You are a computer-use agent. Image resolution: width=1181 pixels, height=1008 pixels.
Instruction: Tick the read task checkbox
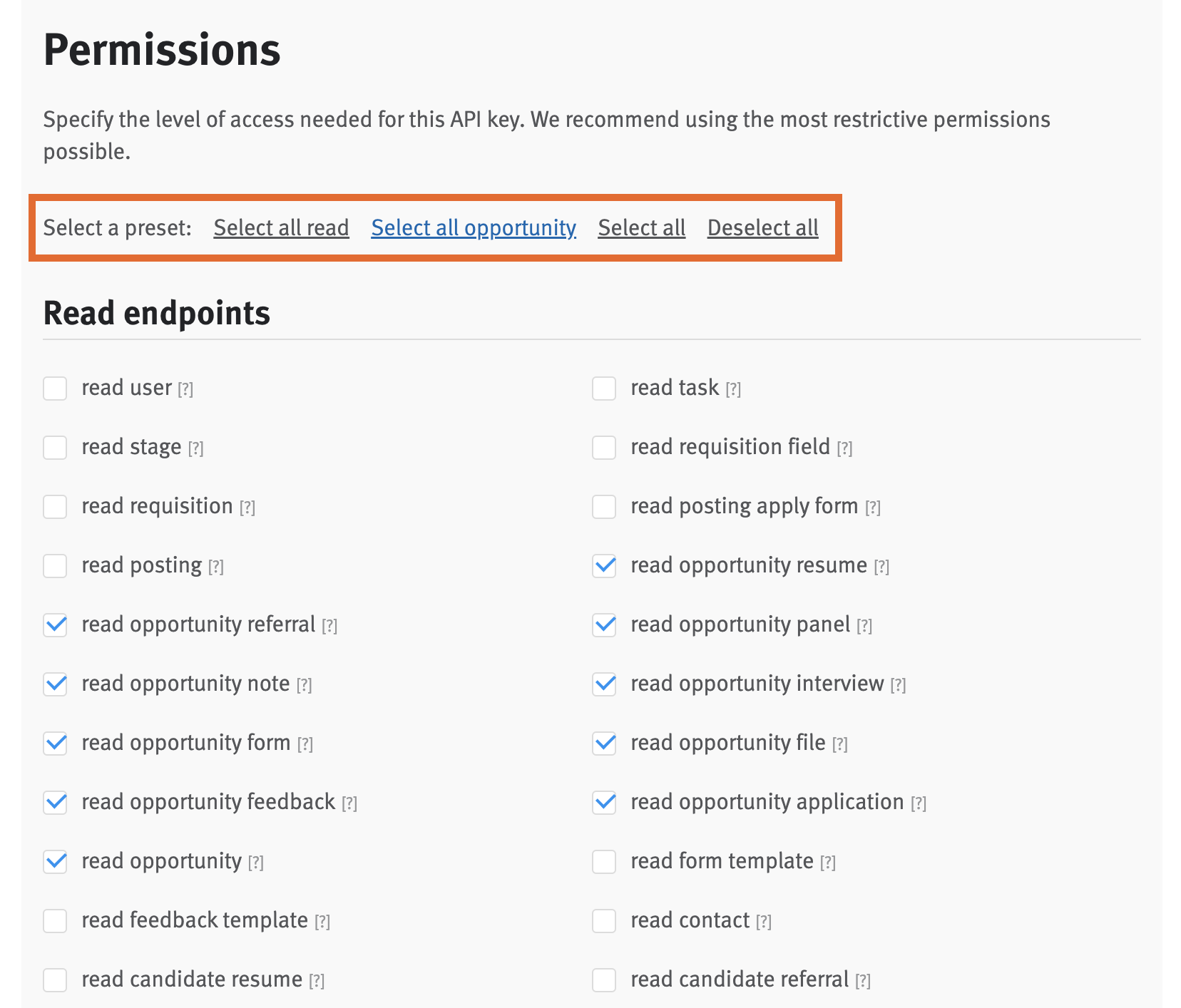[x=604, y=389]
